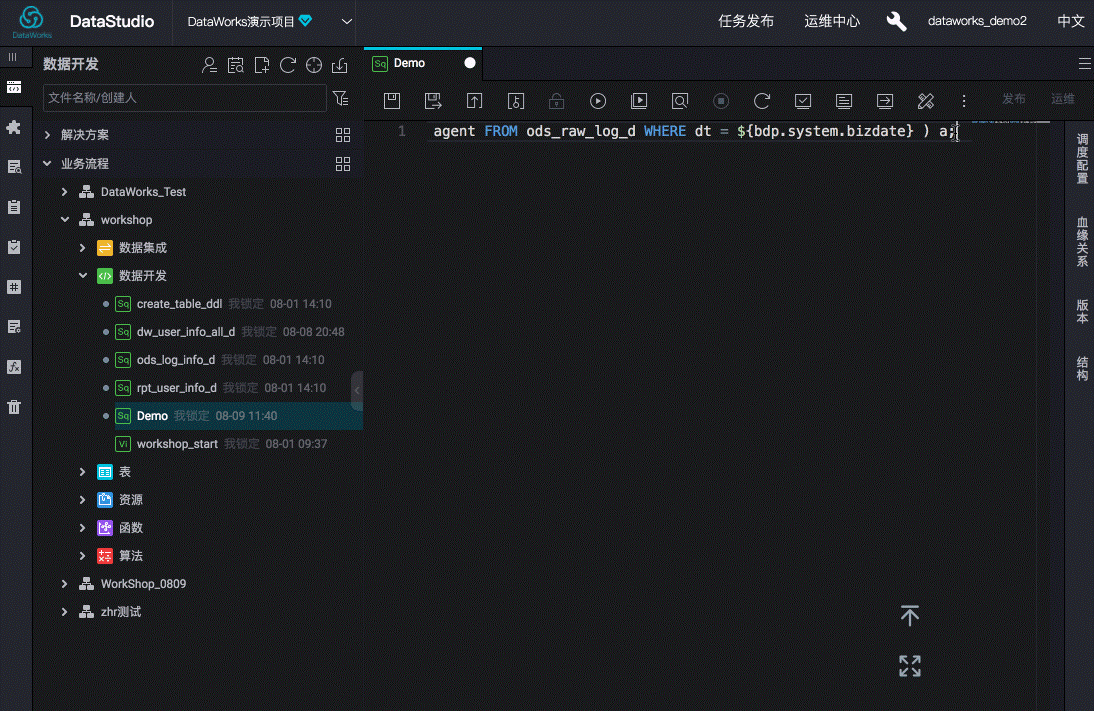
Task: Click the Stop execution icon
Action: [721, 100]
